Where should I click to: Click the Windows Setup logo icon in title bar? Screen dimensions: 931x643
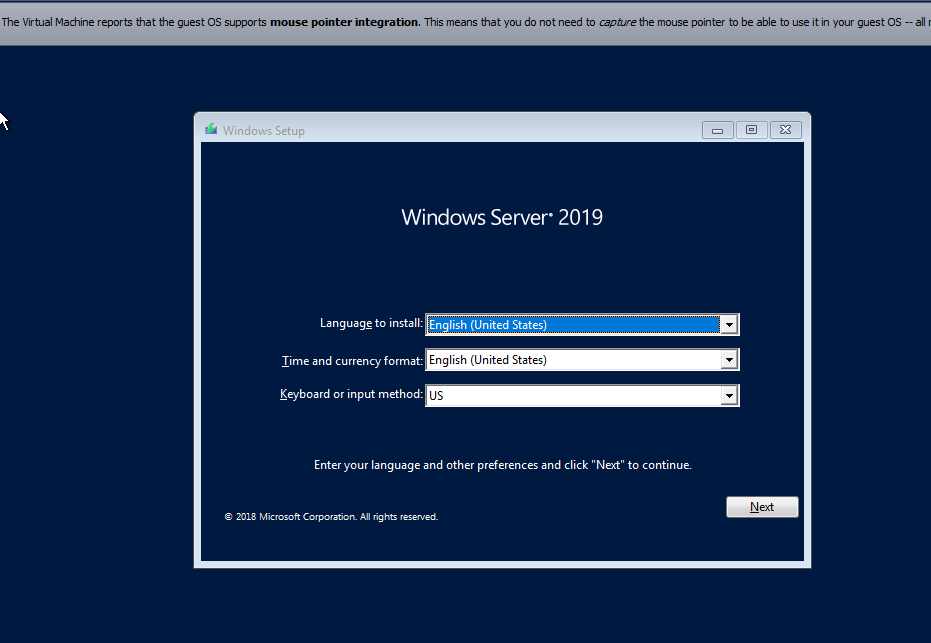coord(210,129)
